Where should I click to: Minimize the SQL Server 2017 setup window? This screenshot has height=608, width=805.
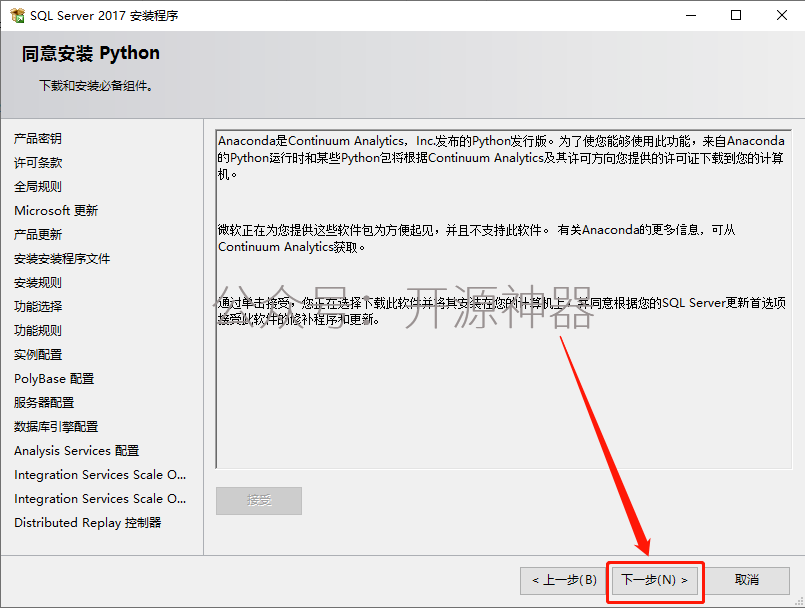click(691, 15)
